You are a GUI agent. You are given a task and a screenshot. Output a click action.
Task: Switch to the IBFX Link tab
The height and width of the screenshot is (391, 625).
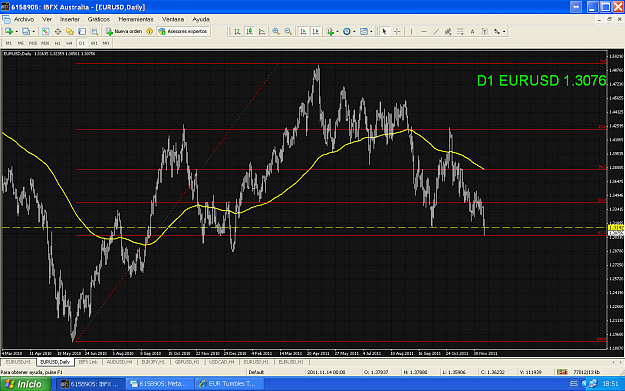point(88,362)
